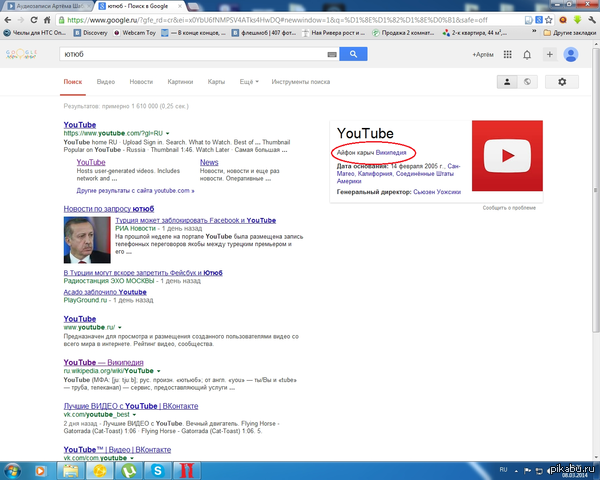The width and height of the screenshot is (600, 480).
Task: Open the on-screen keyboard icon in search box
Action: click(332, 54)
